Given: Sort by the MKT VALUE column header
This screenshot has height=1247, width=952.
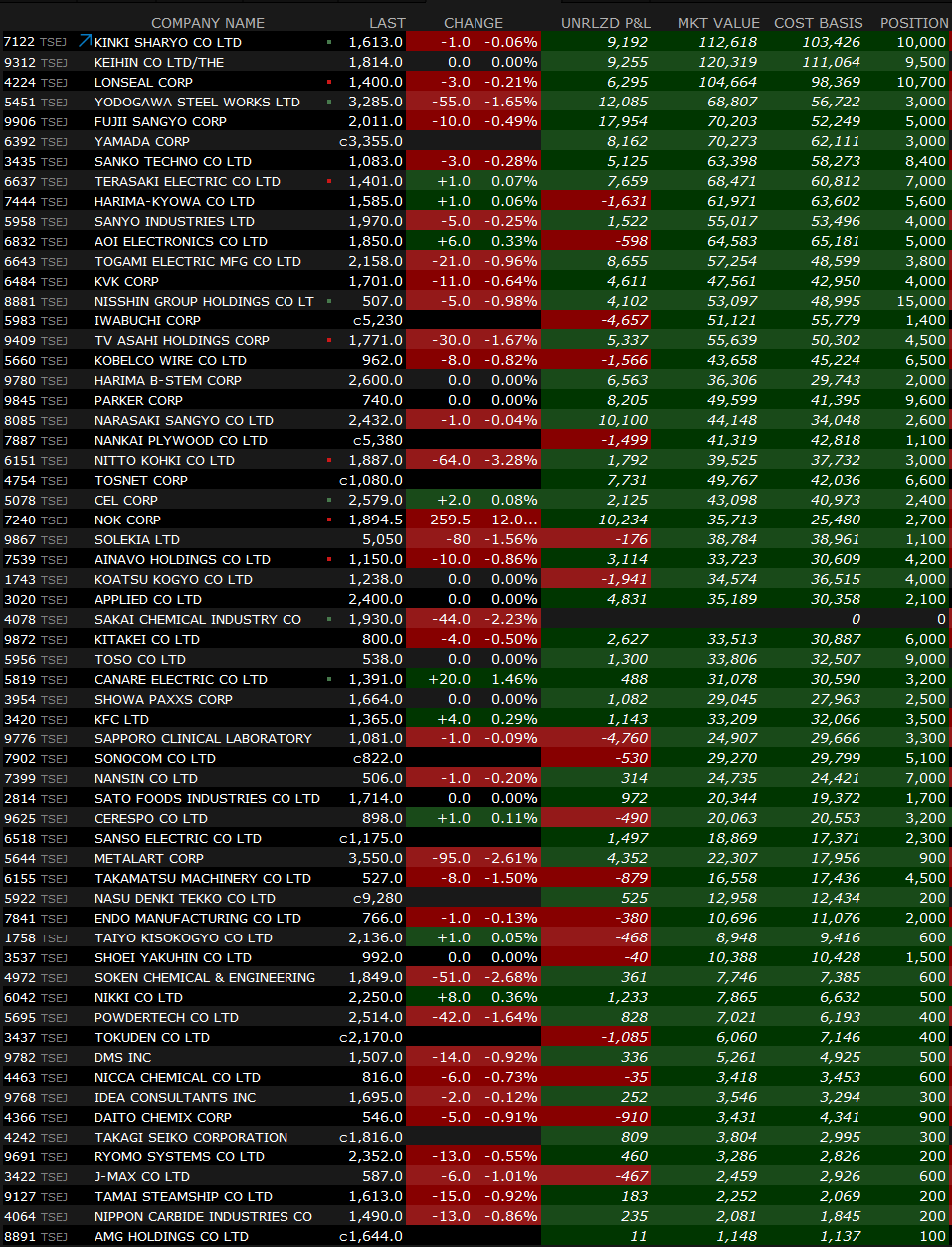Looking at the screenshot, I should pos(718,22).
